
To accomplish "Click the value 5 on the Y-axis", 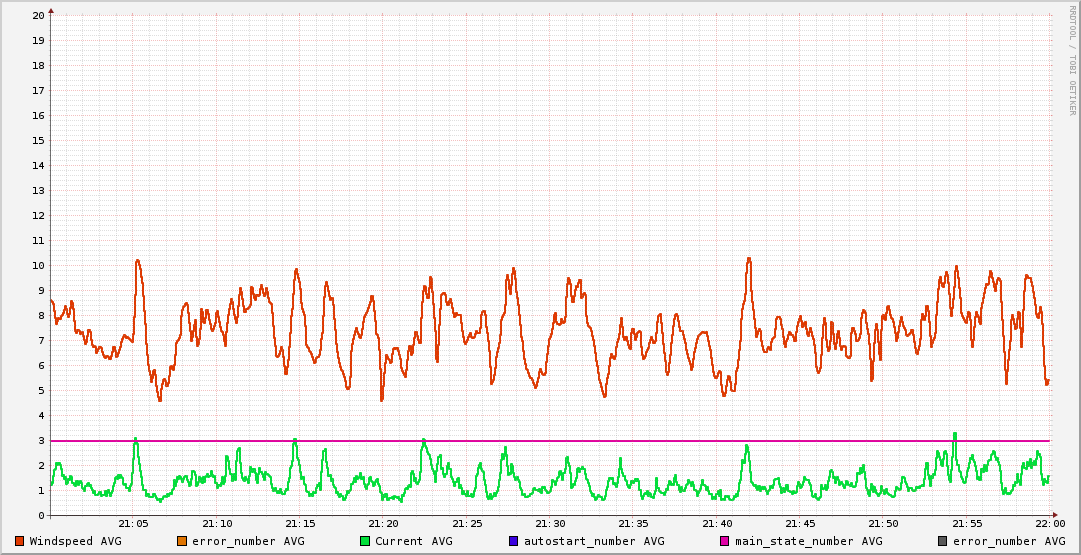I will 41,391.
